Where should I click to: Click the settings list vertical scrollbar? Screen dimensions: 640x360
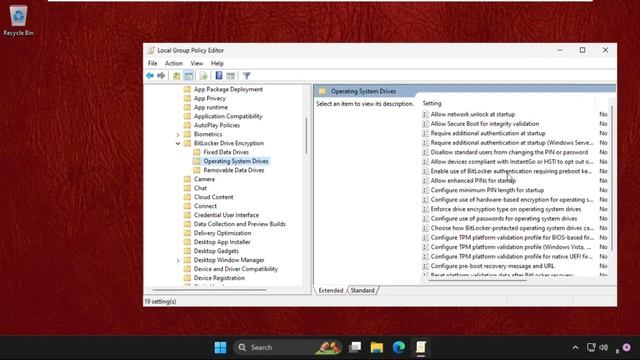(611, 178)
